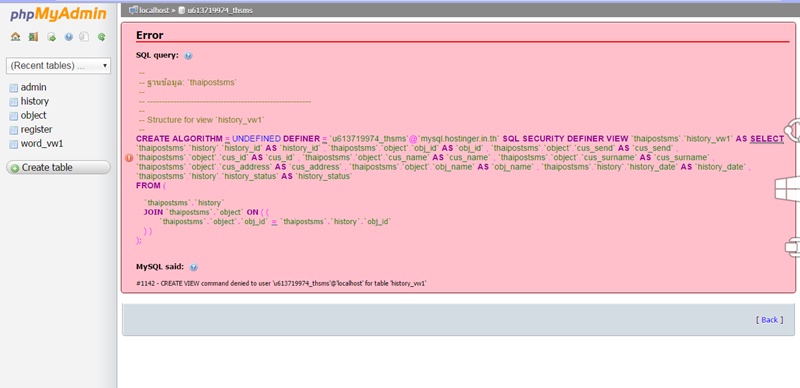Open the admin table

point(33,87)
